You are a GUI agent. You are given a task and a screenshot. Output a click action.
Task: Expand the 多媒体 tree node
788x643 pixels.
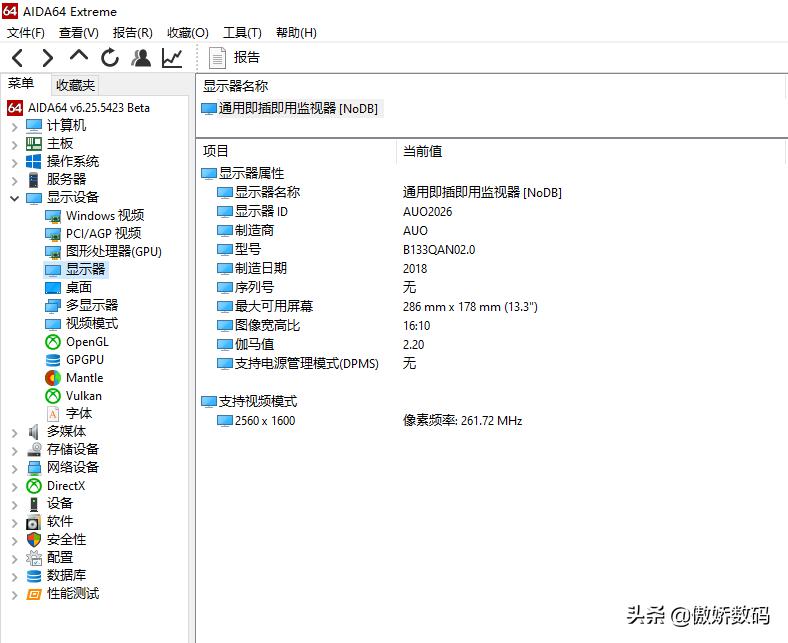[x=15, y=433]
